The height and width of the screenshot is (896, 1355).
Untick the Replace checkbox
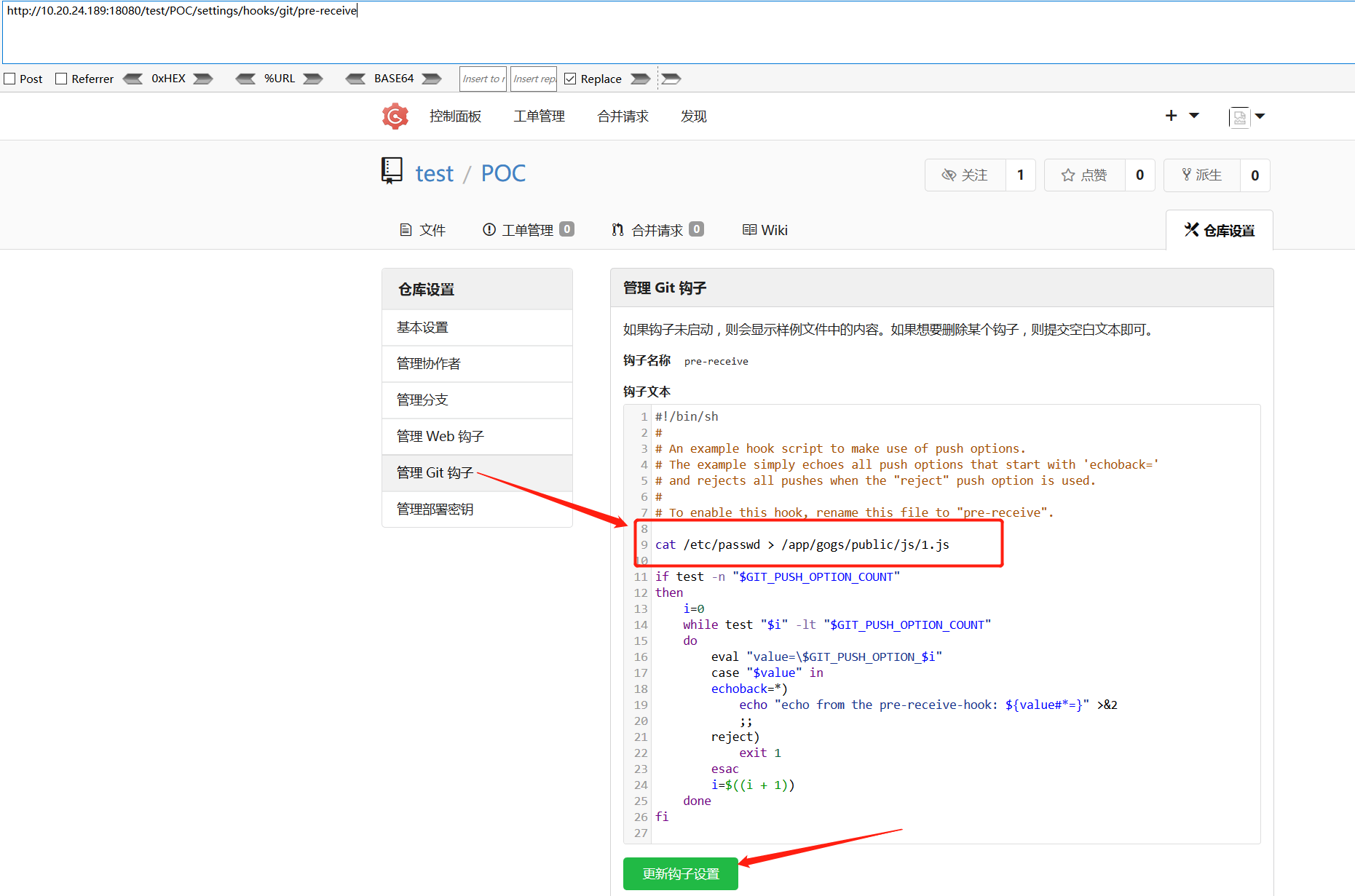click(570, 79)
